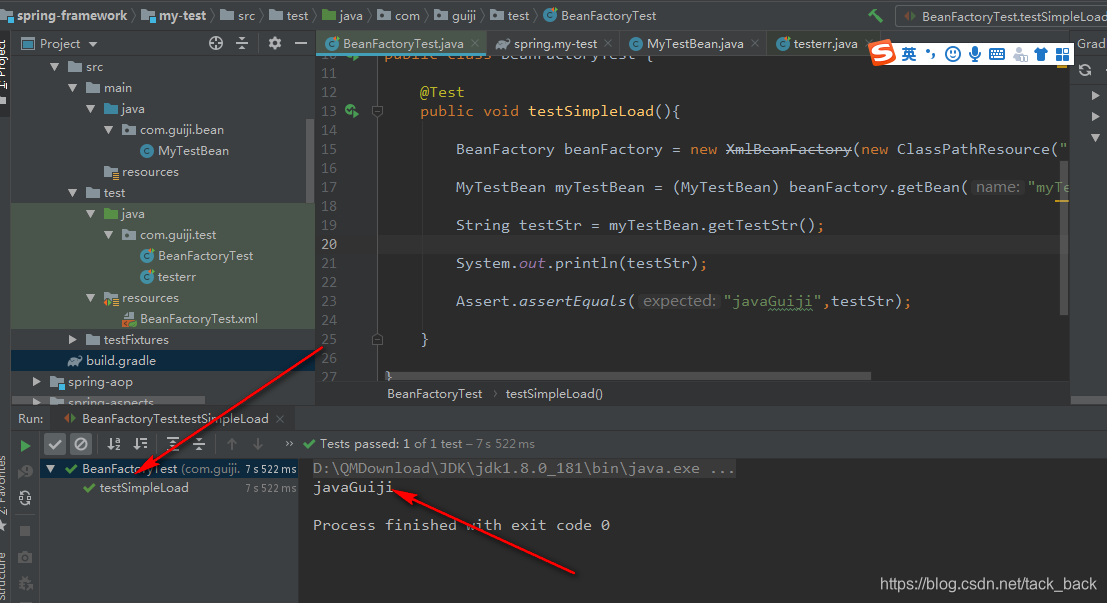
Task: Toggle show passed tests checkmark button
Action: 55,443
